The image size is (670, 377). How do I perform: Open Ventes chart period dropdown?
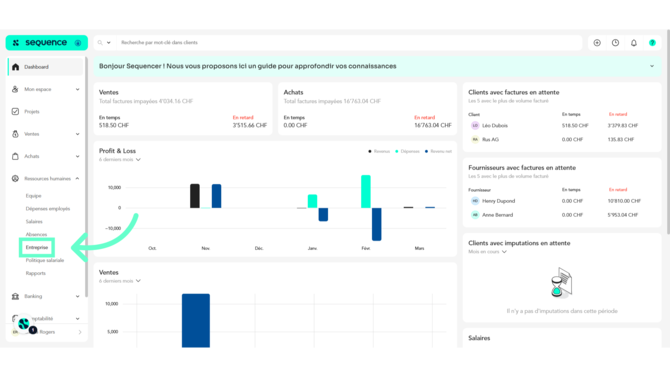click(120, 281)
